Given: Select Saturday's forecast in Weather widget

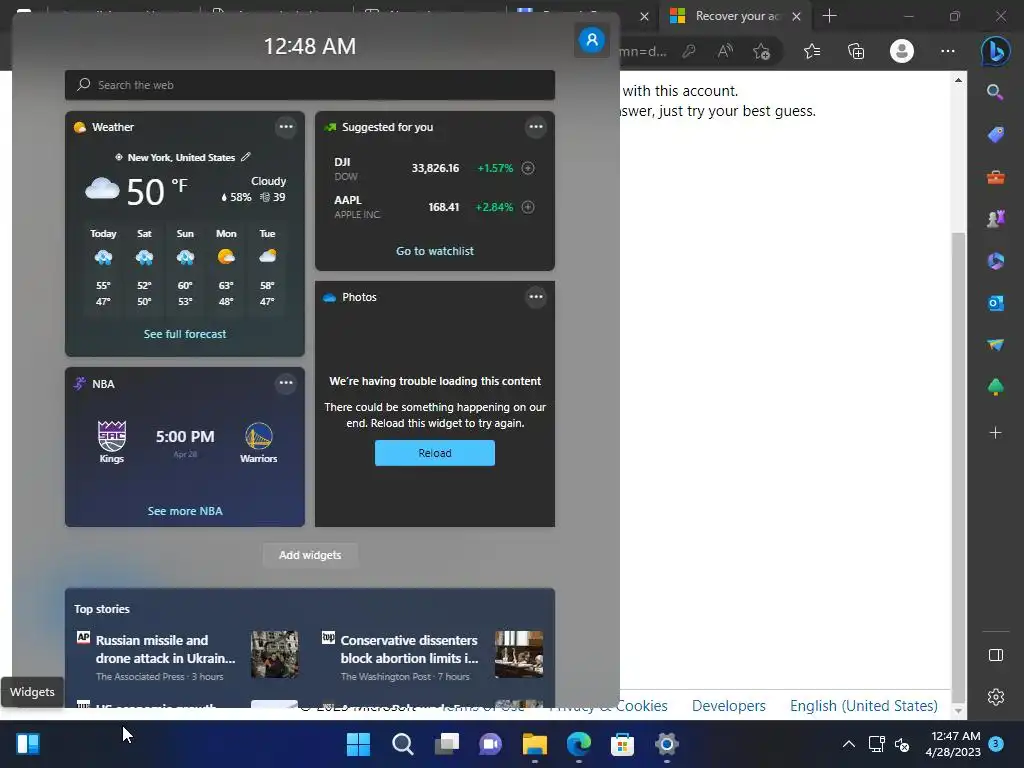Looking at the screenshot, I should pos(144,270).
